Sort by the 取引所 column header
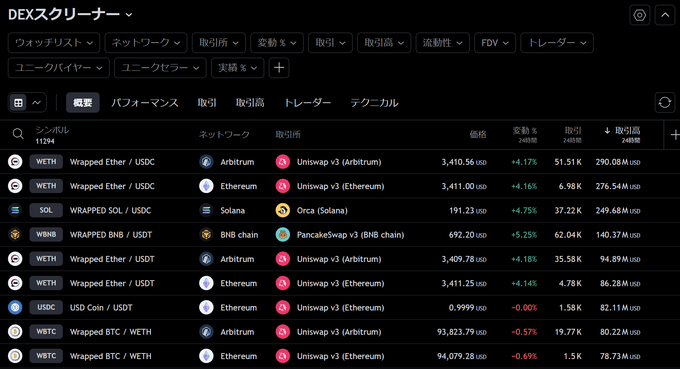 point(288,134)
